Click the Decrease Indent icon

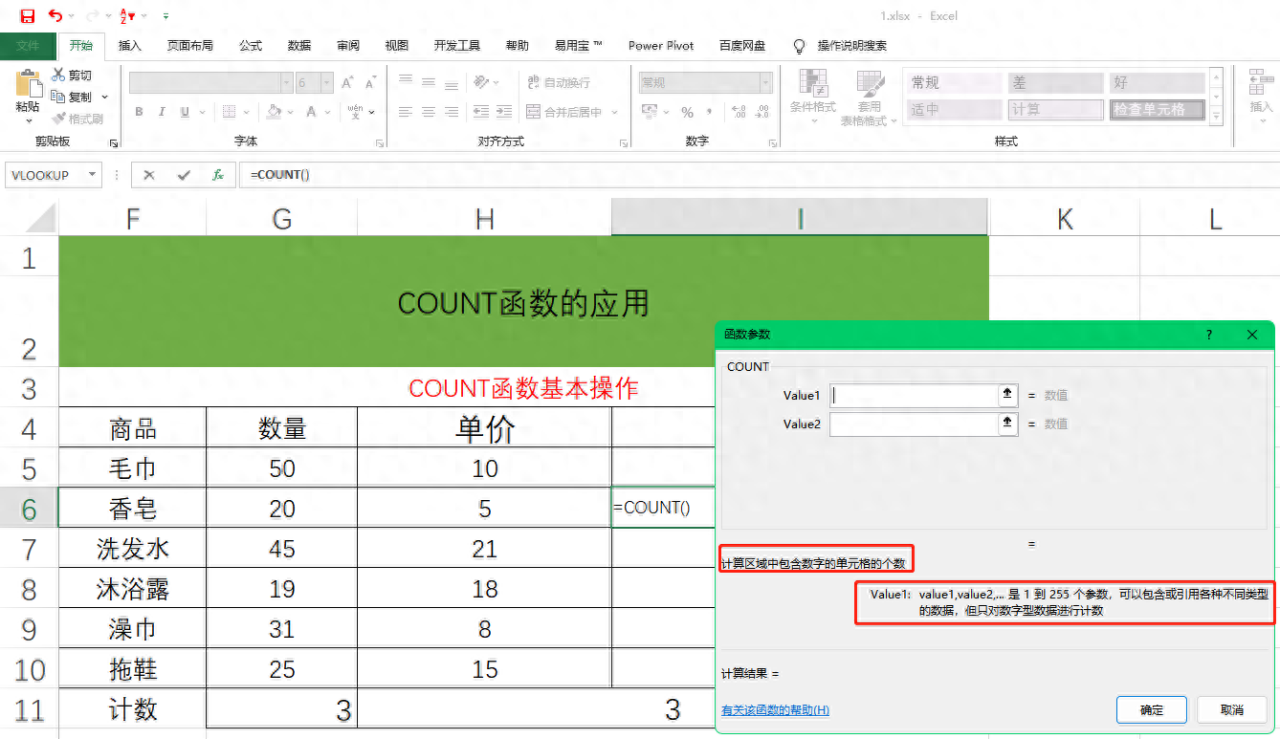481,112
